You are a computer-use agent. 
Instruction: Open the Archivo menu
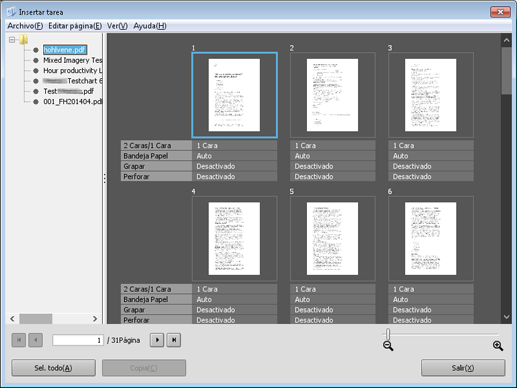tap(25, 26)
